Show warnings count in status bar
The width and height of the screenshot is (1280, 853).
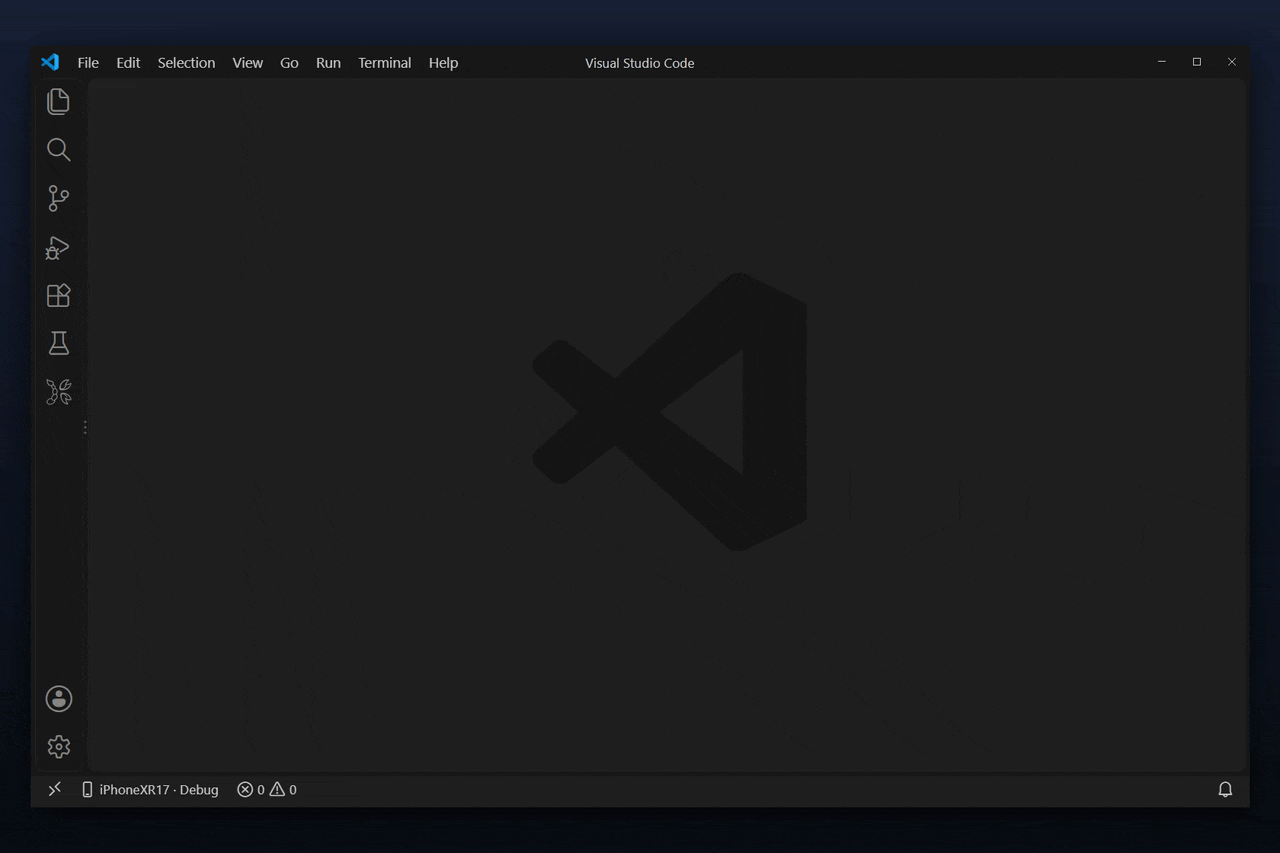pos(283,789)
